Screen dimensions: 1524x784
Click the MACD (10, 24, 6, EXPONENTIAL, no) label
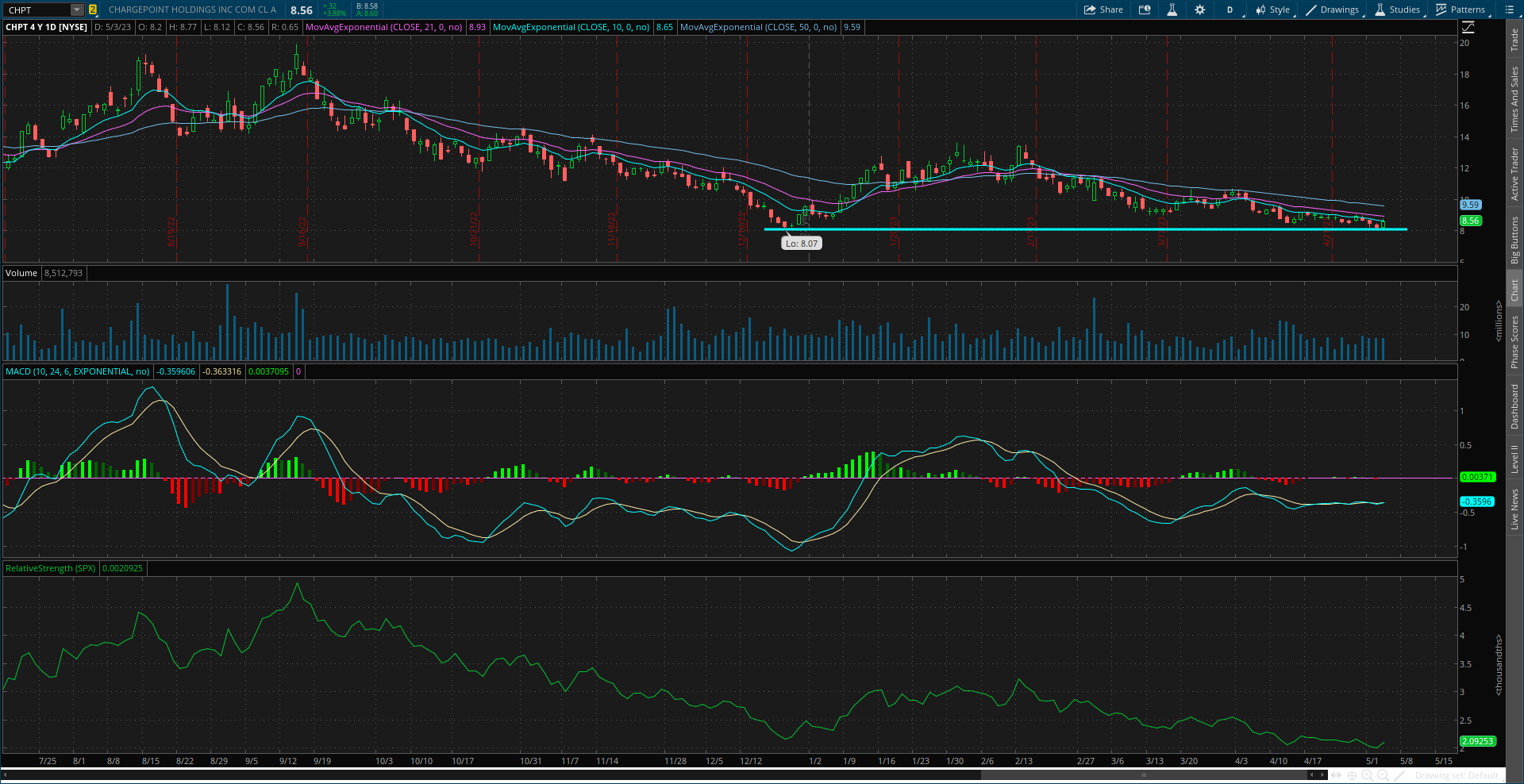[x=78, y=371]
